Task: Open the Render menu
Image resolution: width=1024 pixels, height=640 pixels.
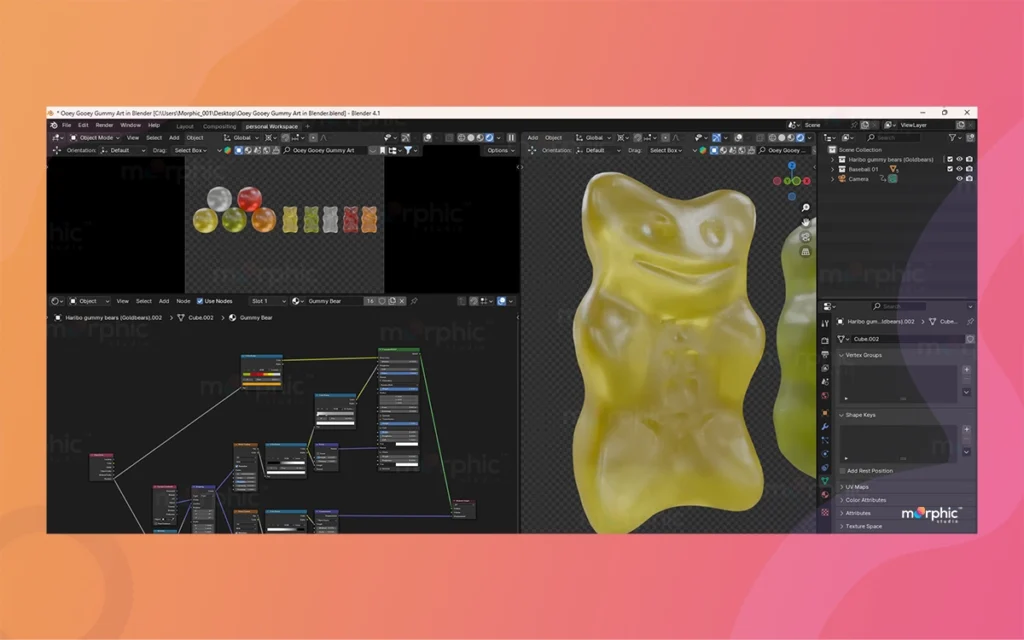Action: pos(105,125)
